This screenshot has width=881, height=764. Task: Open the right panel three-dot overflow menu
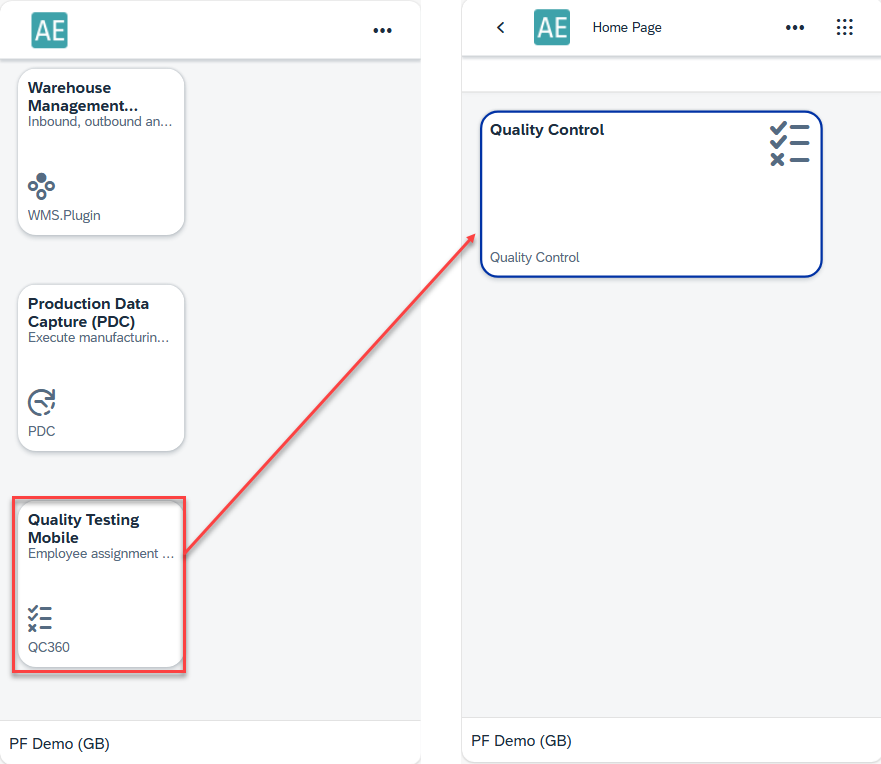pyautogui.click(x=795, y=28)
